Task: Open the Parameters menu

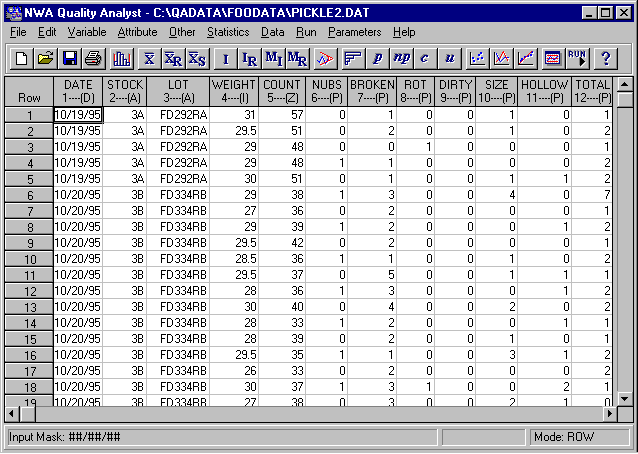Action: [x=354, y=32]
